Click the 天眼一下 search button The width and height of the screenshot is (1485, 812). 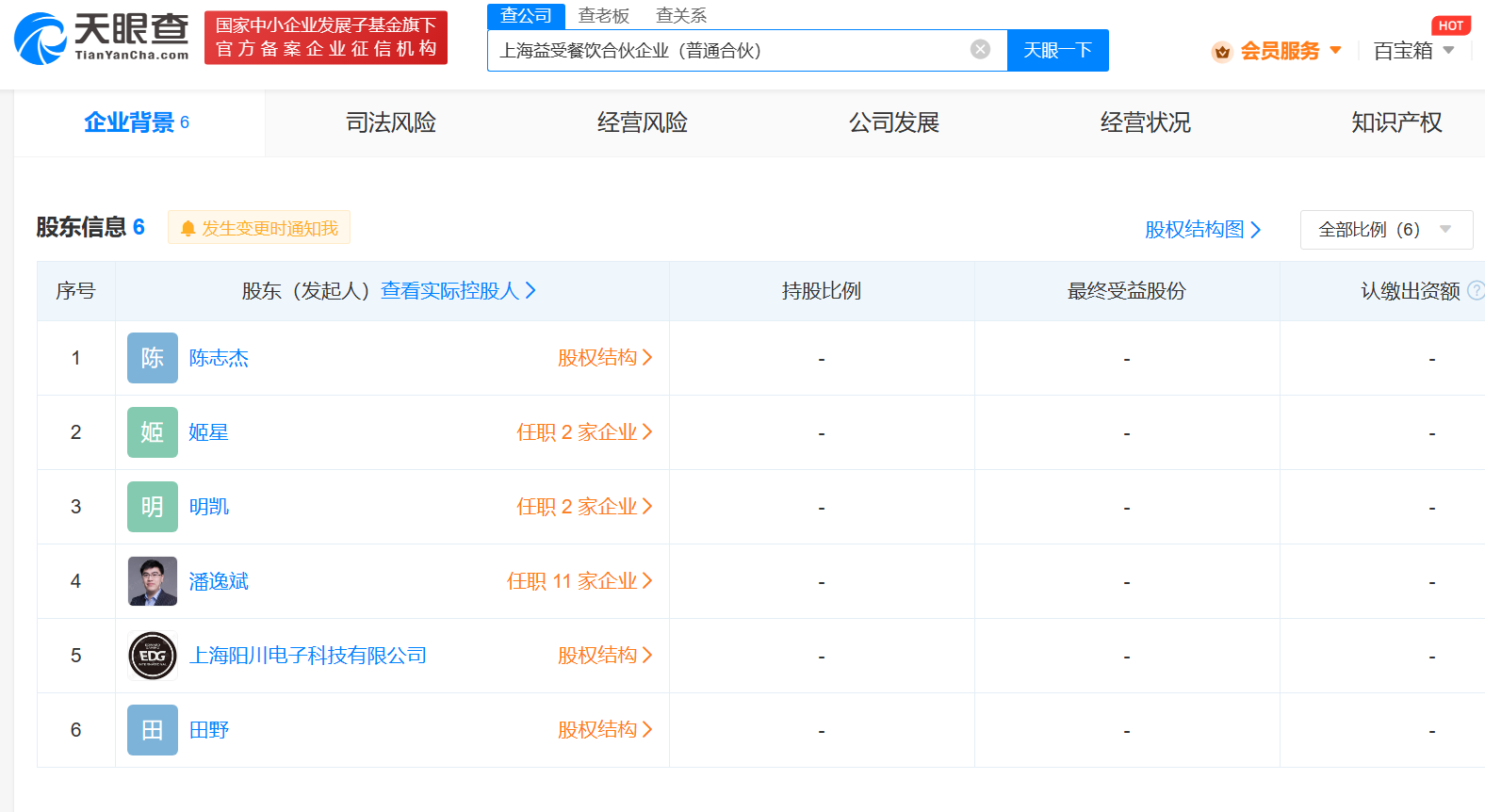click(x=1057, y=50)
